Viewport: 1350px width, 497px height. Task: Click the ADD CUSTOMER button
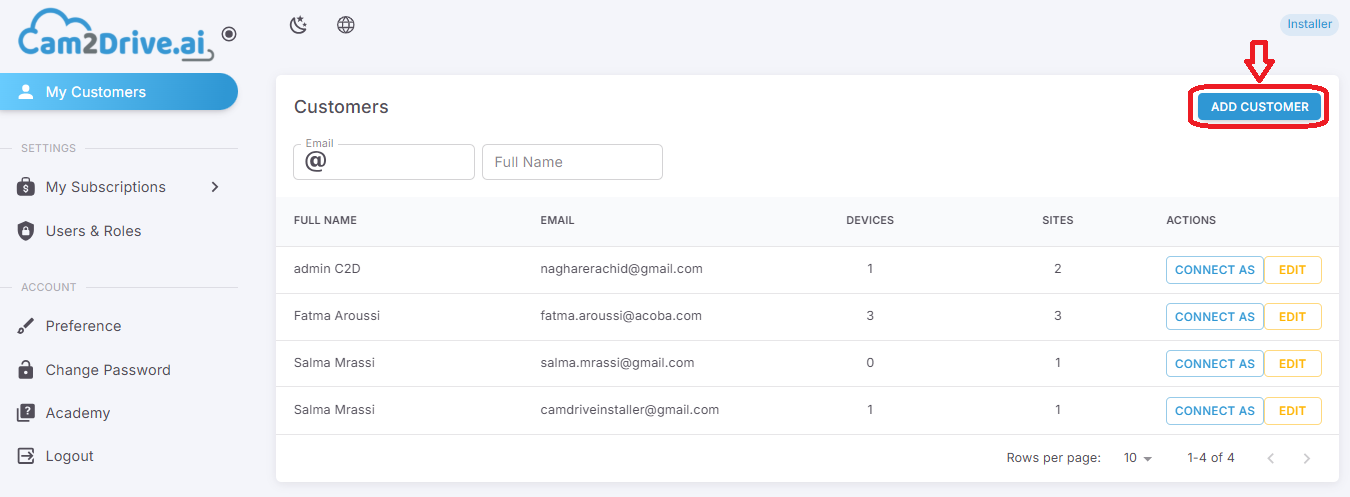point(1259,107)
